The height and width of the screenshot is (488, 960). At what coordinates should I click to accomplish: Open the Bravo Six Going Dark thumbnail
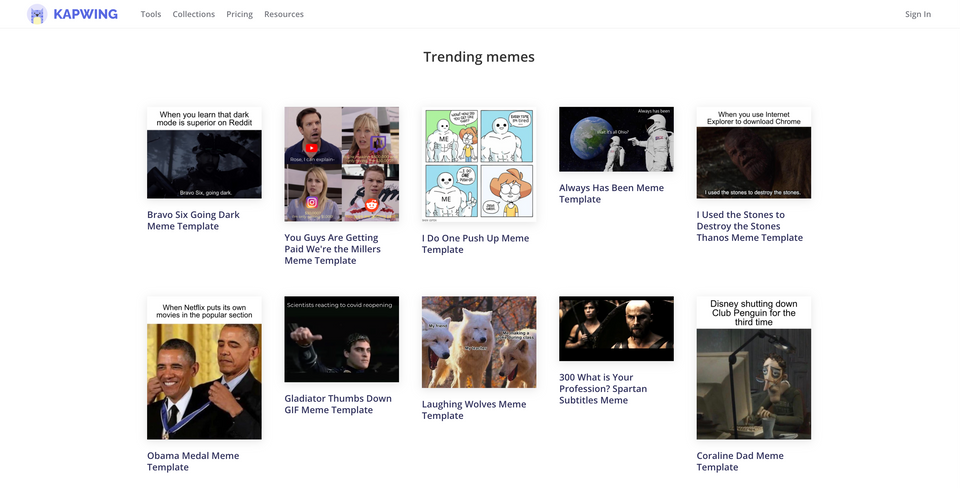pos(204,153)
